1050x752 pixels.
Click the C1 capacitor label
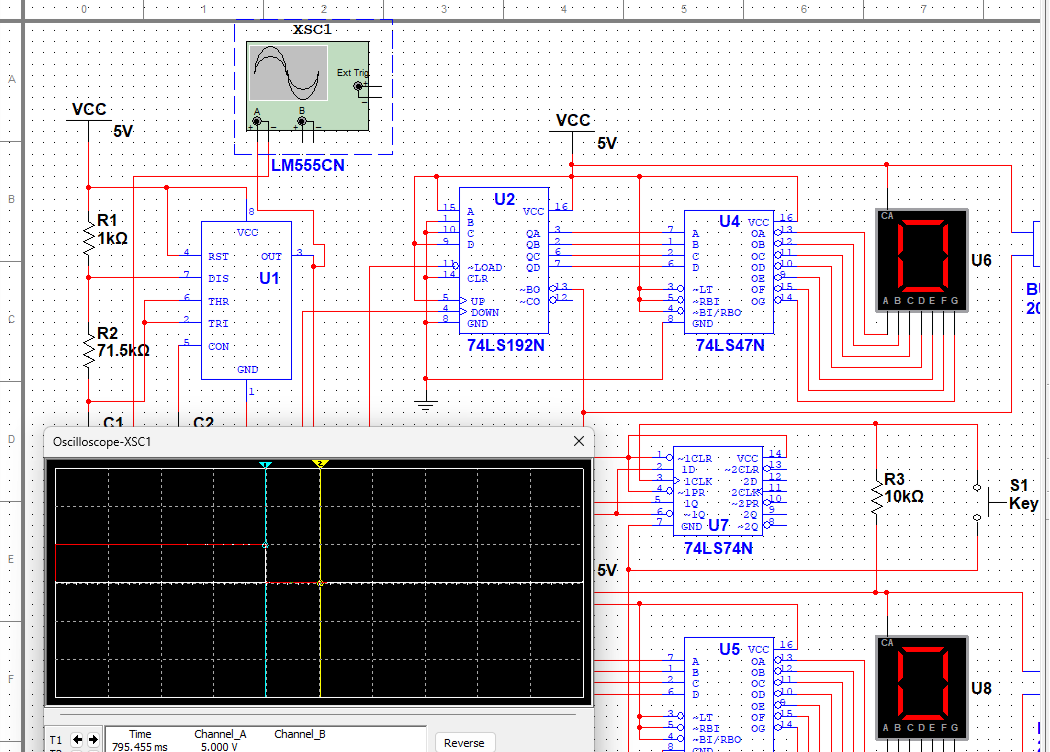[x=114, y=422]
